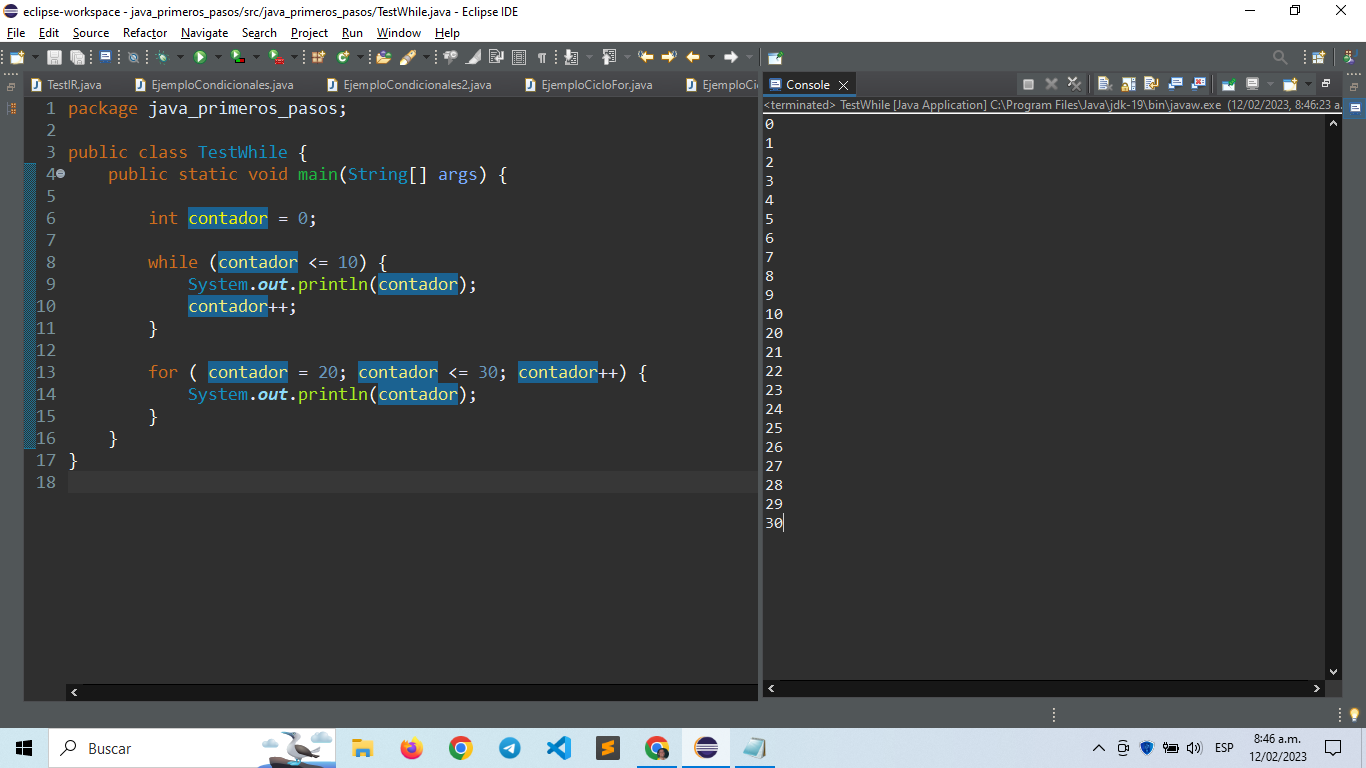Click the ESP language indicator
Viewport: 1366px width, 768px height.
pos(1224,748)
